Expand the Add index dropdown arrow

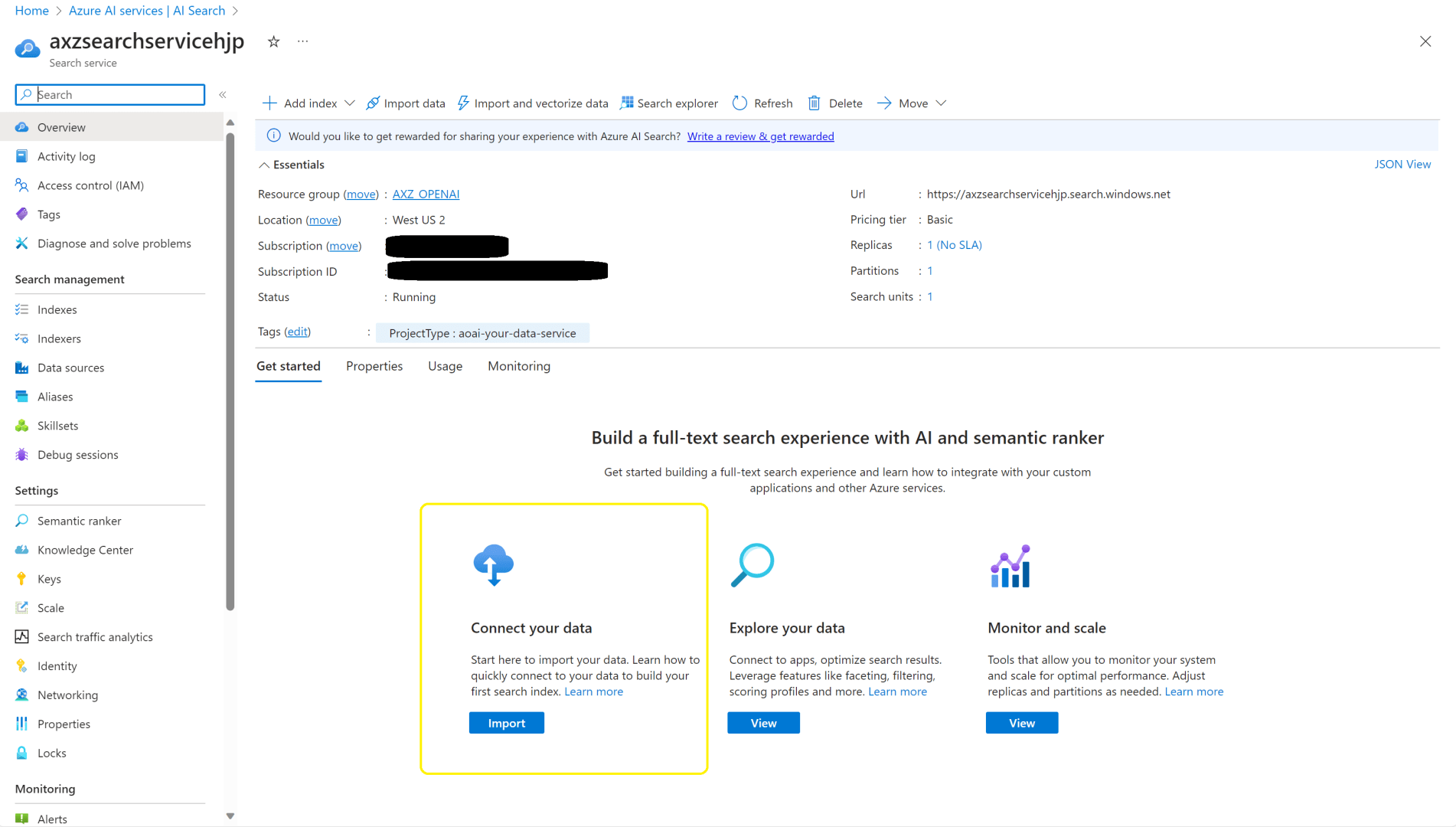[350, 103]
